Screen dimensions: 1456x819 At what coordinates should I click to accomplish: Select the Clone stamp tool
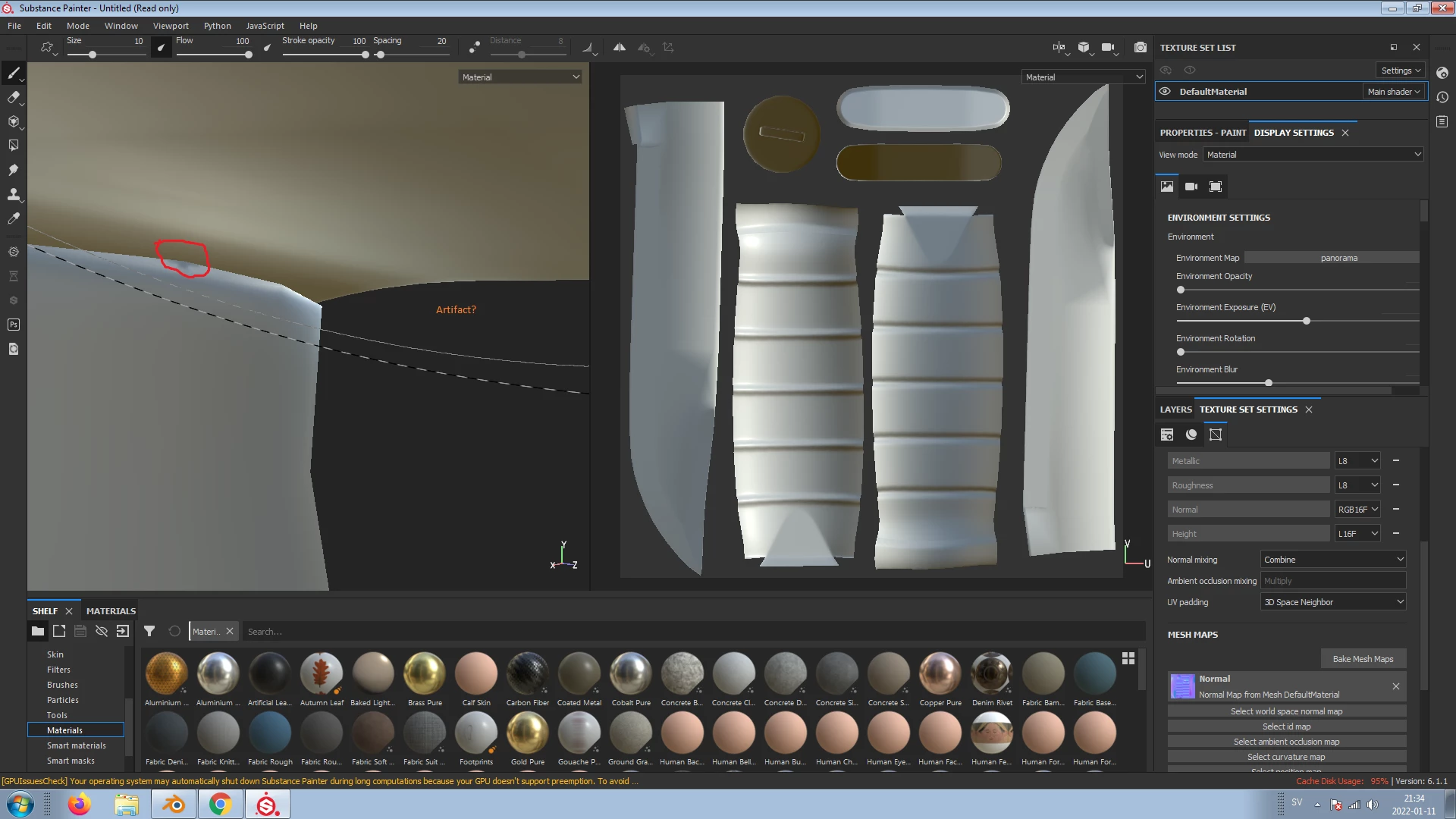click(x=13, y=195)
